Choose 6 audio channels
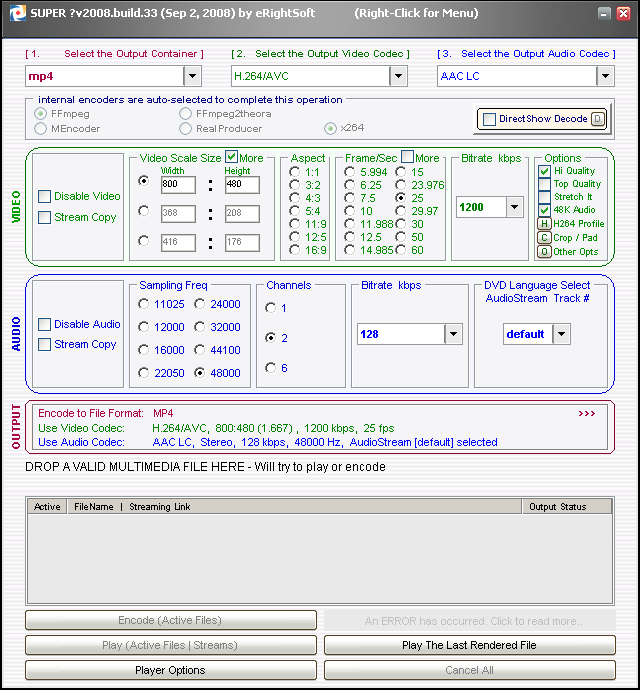This screenshot has width=640, height=690. (x=271, y=367)
